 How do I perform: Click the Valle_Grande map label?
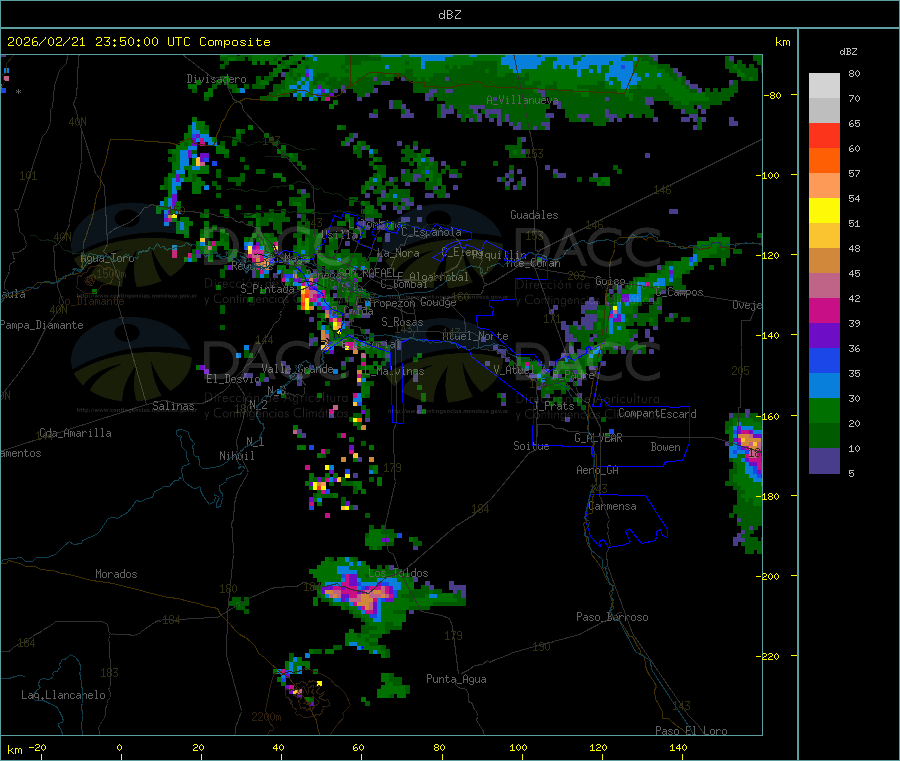point(297,368)
